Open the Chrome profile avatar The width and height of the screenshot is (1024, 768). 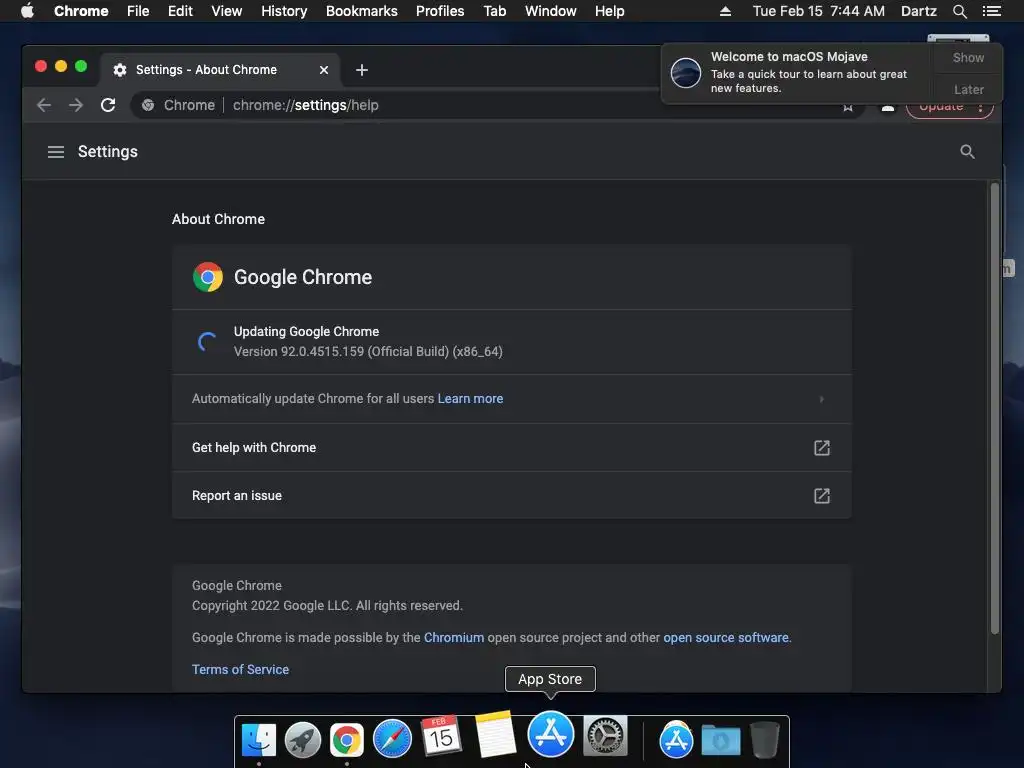[x=888, y=106]
